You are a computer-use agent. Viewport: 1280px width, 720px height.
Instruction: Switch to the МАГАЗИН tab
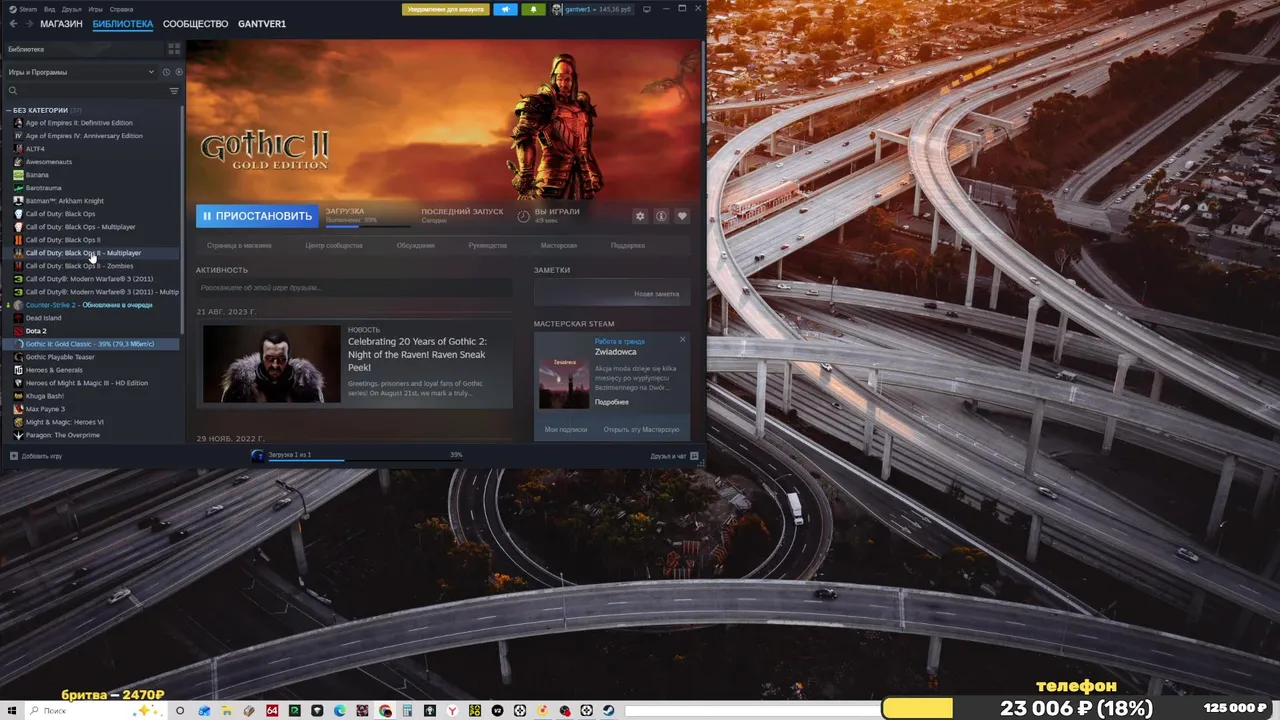coord(61,24)
